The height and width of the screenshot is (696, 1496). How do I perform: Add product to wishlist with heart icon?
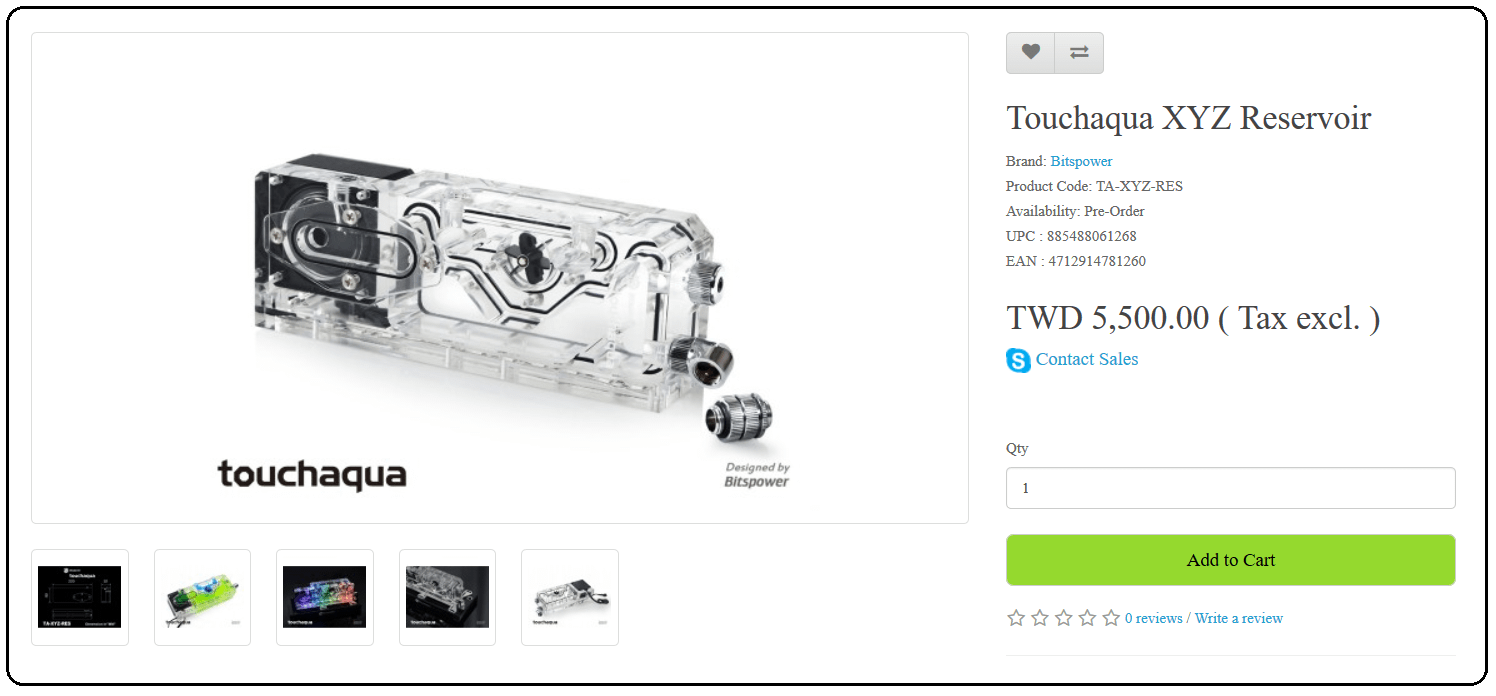pos(1030,53)
